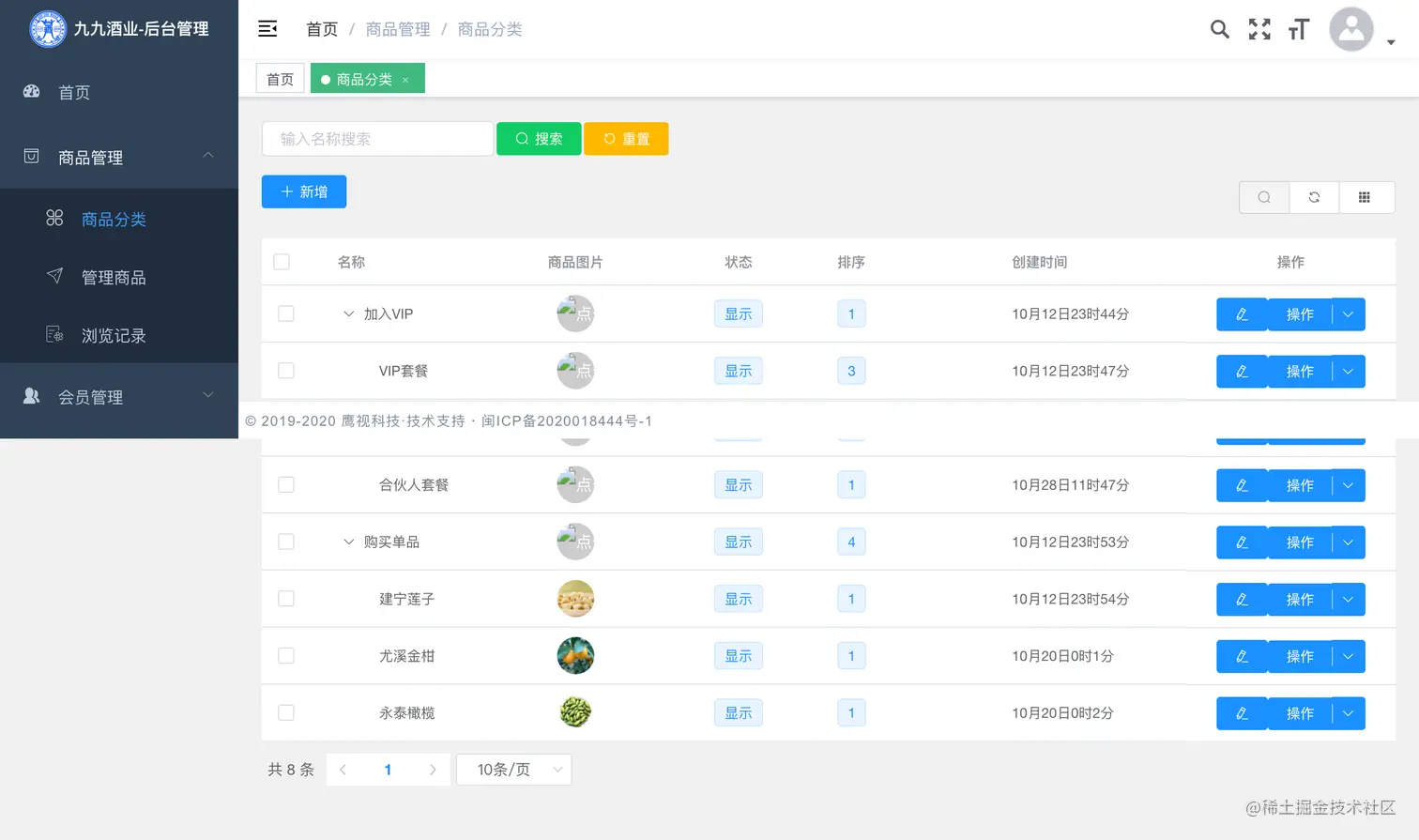Click the name search input field
The height and width of the screenshot is (840, 1419).
(x=376, y=138)
